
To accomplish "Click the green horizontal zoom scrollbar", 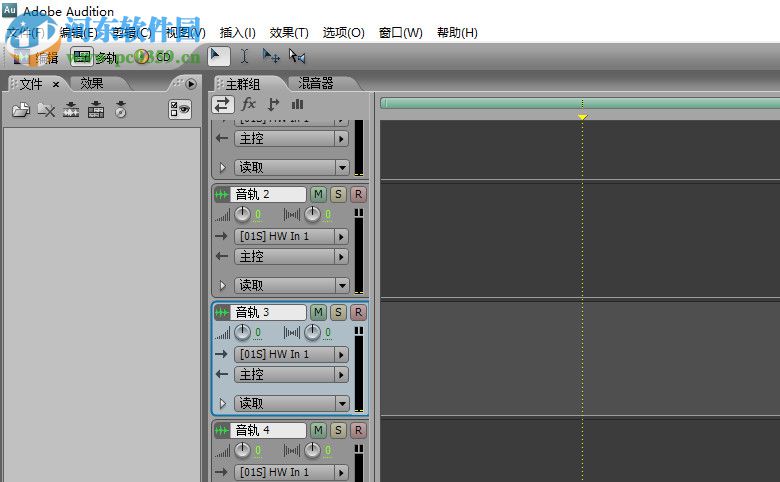I will 580,103.
